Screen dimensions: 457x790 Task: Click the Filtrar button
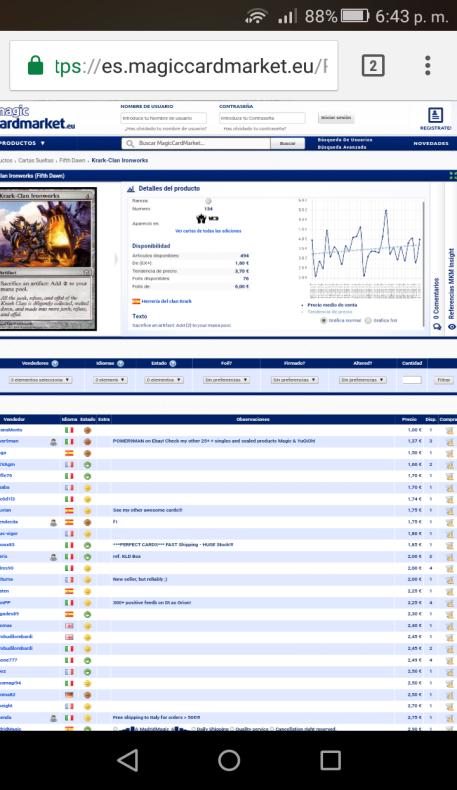pos(443,380)
